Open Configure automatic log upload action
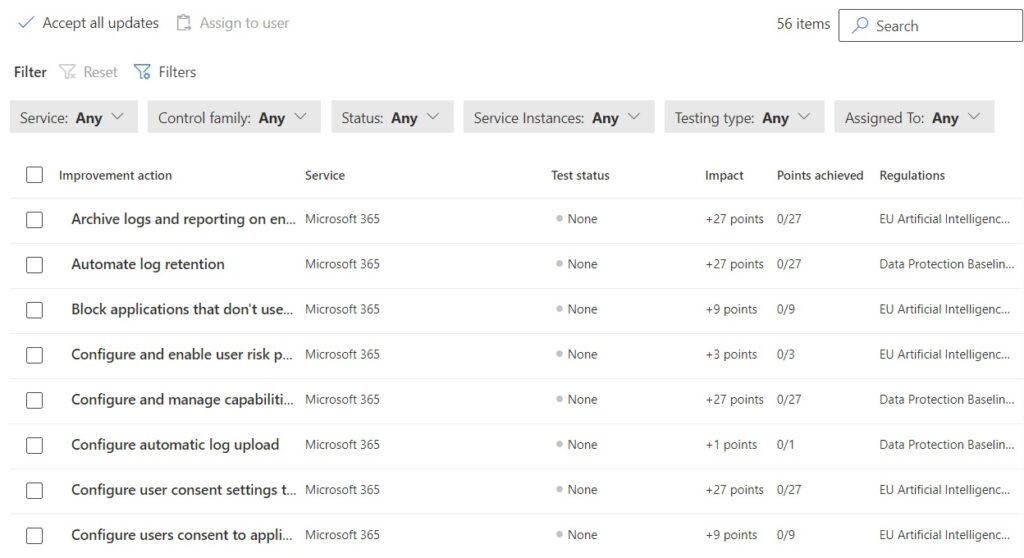 pyautogui.click(x=175, y=445)
